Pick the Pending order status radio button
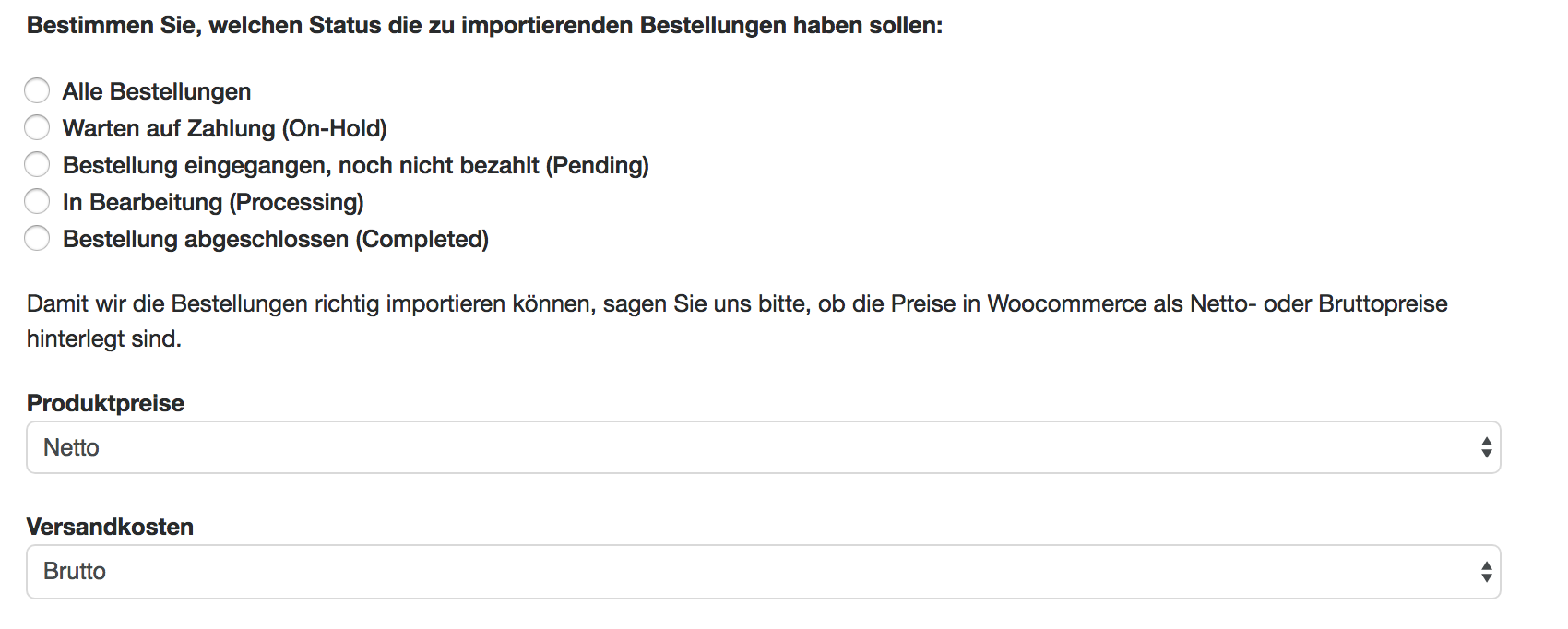This screenshot has height=629, width=1568. pyautogui.click(x=37, y=164)
